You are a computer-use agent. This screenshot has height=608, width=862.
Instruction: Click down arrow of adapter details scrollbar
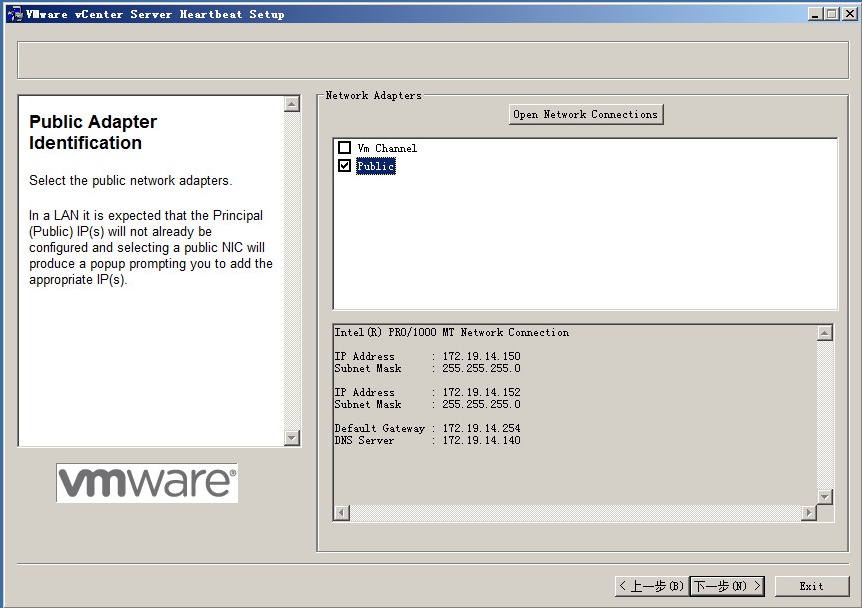pos(825,497)
